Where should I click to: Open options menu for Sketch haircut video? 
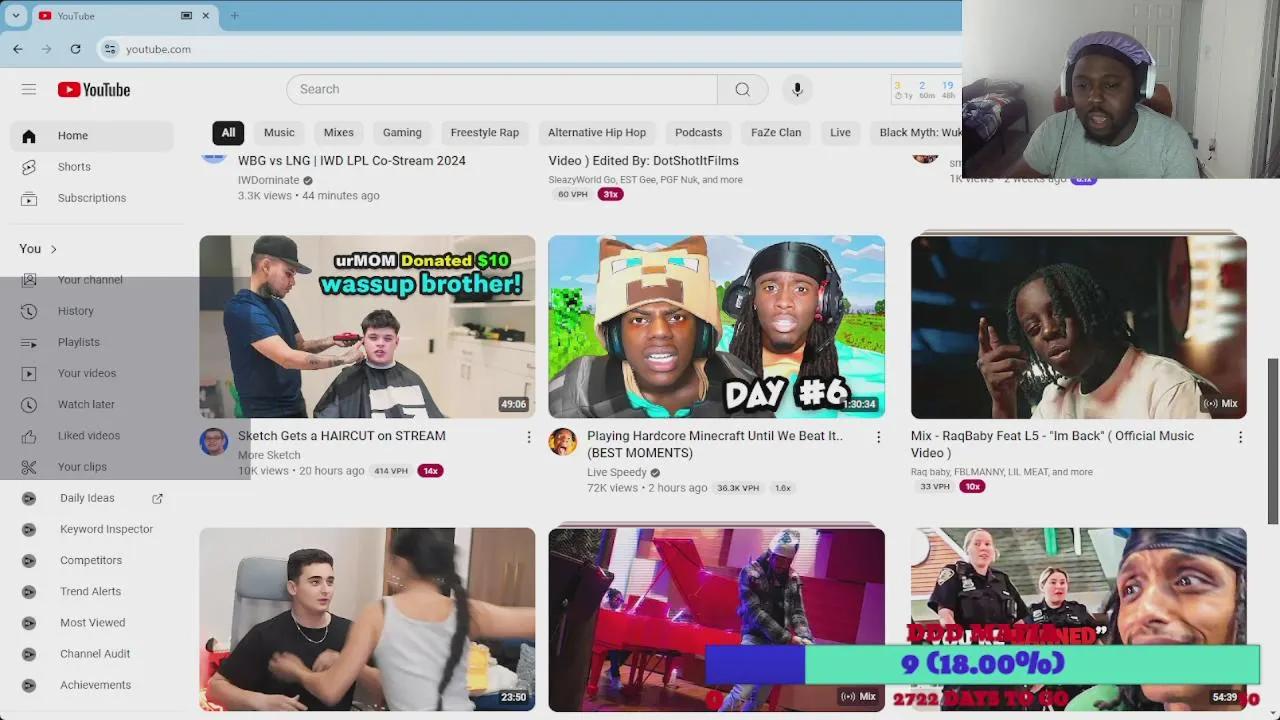pos(529,437)
